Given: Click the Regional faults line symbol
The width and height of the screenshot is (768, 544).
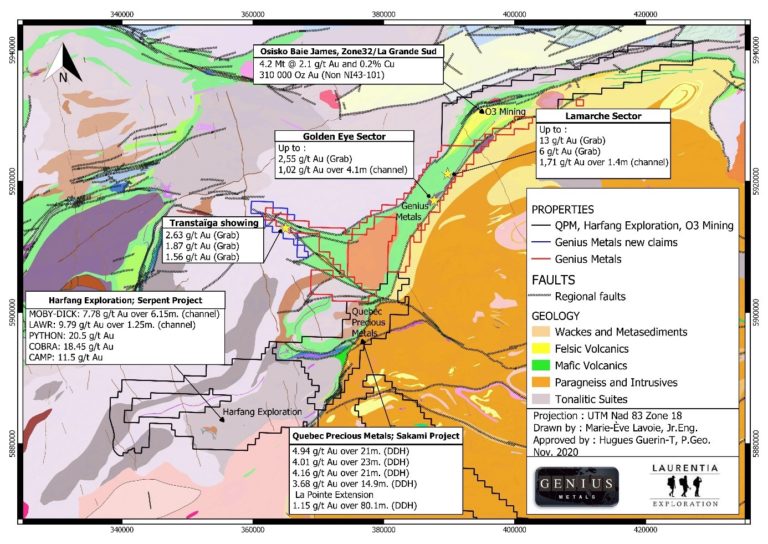Looking at the screenshot, I should tap(541, 296).
